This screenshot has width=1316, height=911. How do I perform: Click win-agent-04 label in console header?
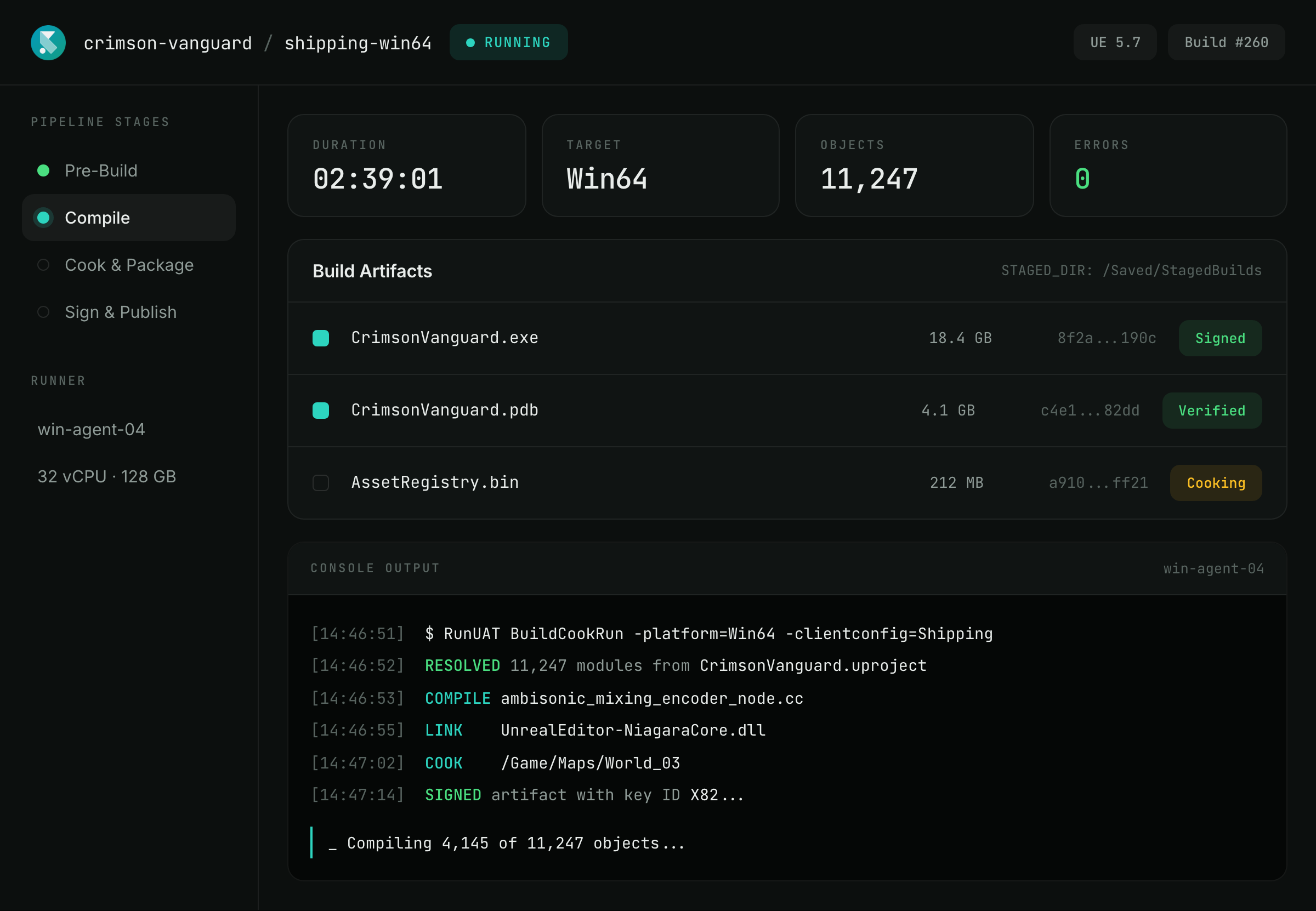tap(1214, 569)
